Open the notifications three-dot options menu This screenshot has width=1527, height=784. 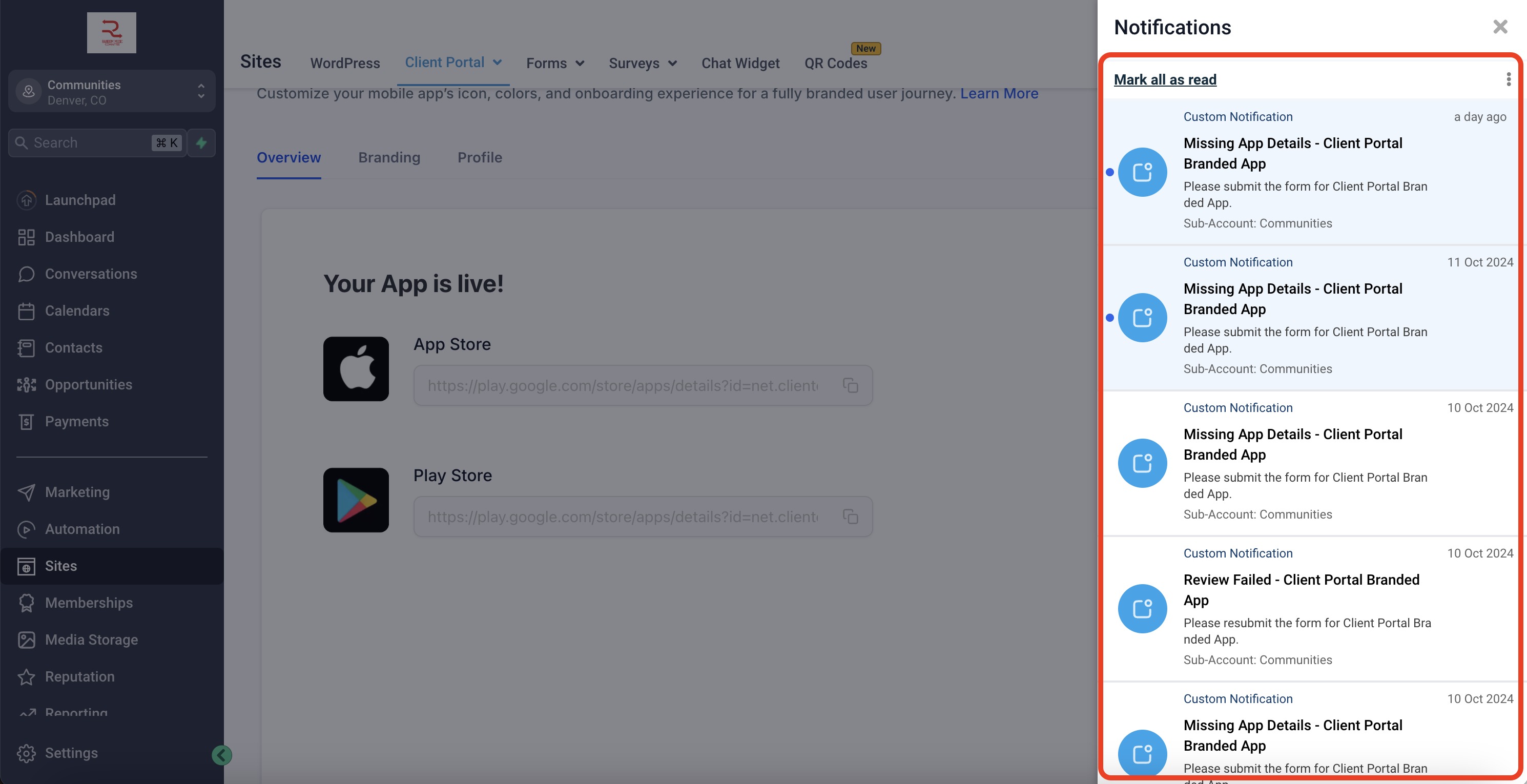pyautogui.click(x=1509, y=79)
